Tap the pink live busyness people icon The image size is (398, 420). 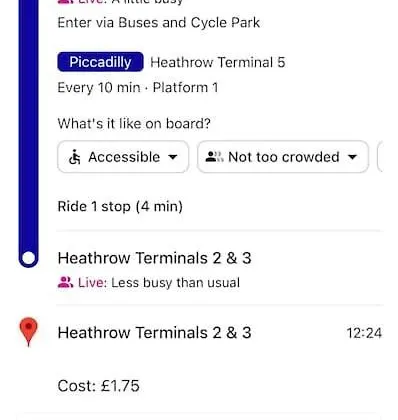coord(65,283)
